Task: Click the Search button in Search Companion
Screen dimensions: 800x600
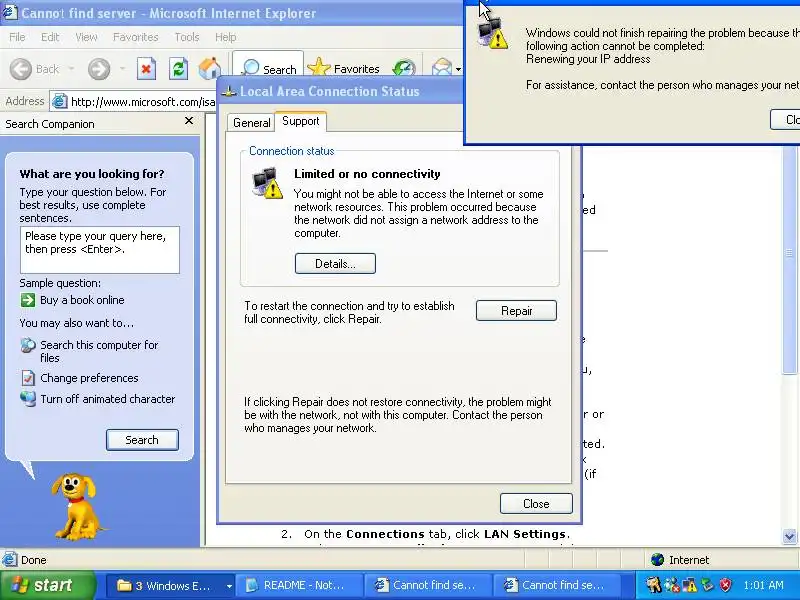Action: click(142, 440)
